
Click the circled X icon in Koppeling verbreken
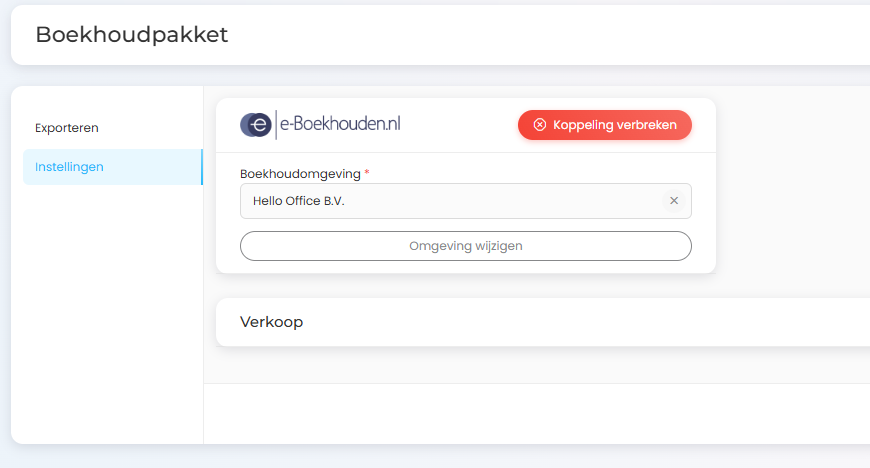(x=540, y=125)
